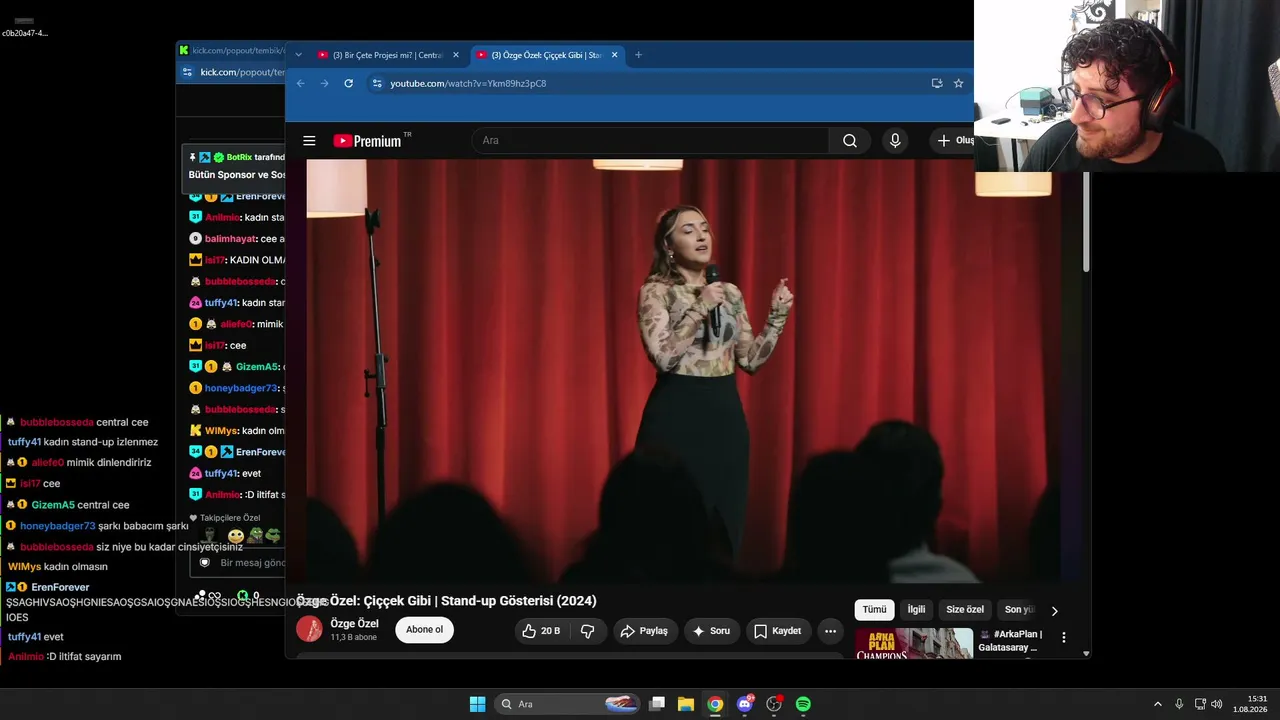The width and height of the screenshot is (1280, 720).
Task: Open Discord from the taskbar
Action: (x=745, y=704)
